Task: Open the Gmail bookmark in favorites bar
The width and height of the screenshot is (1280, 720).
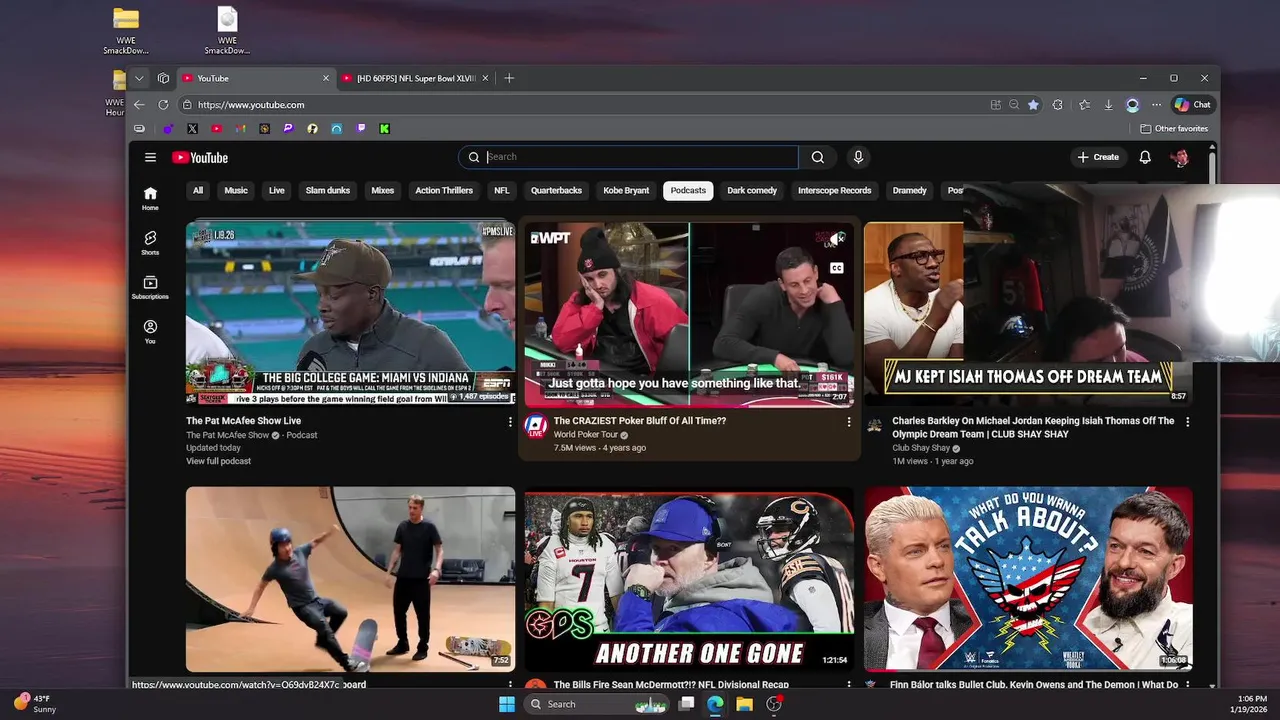Action: 240,128
